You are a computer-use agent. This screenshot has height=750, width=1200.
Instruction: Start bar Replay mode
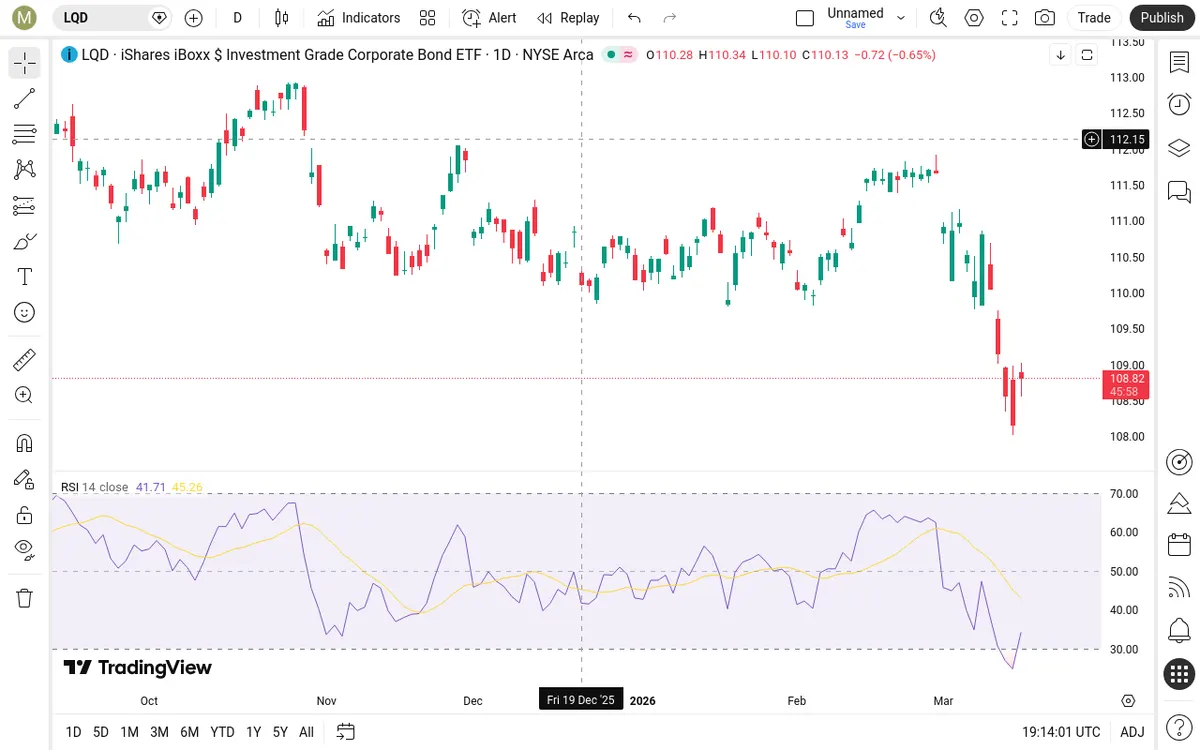[x=568, y=18]
